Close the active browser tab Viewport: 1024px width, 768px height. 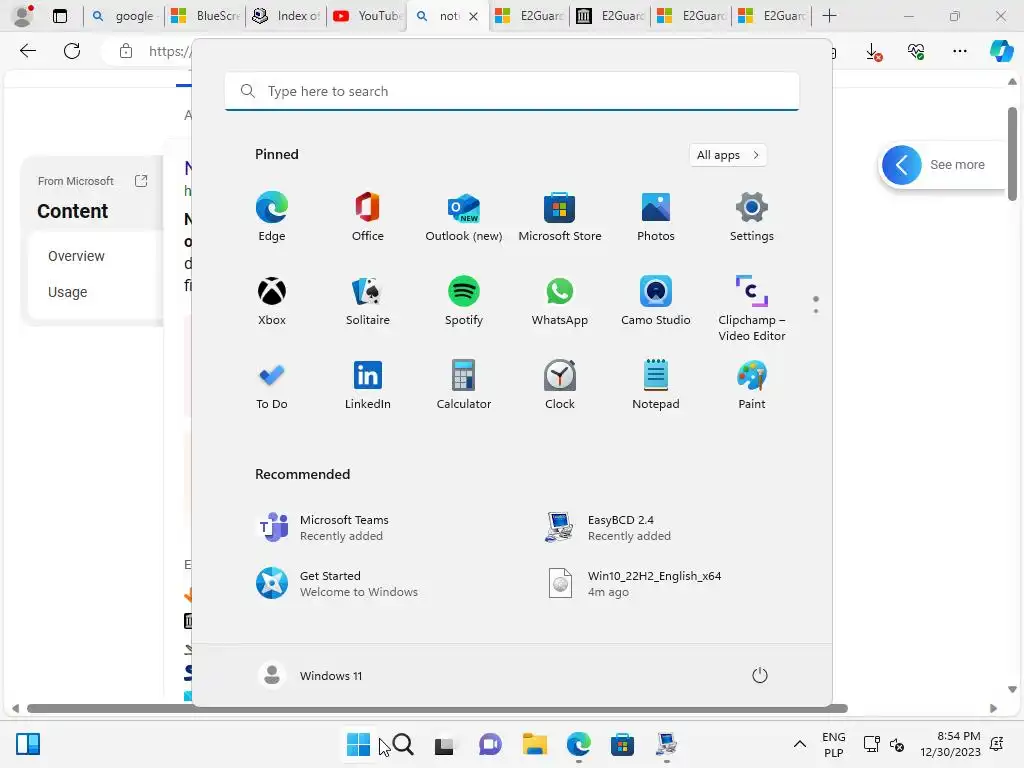(473, 16)
